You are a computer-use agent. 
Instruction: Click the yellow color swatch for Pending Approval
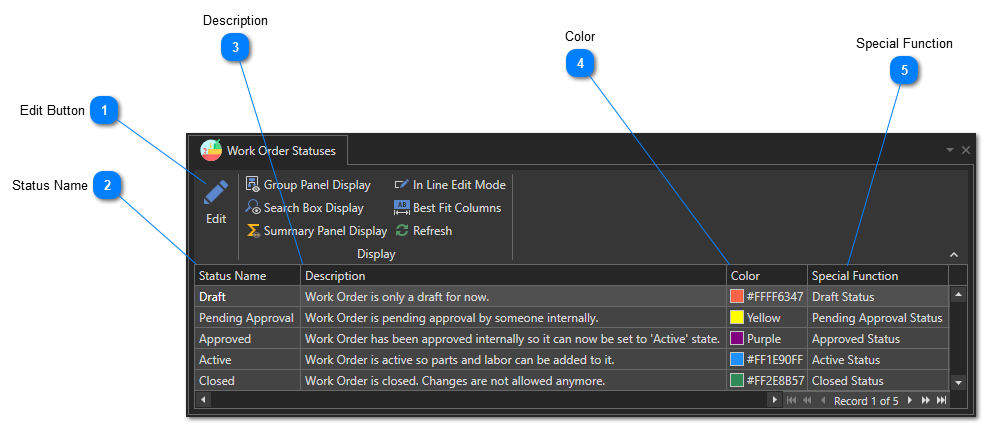737,318
